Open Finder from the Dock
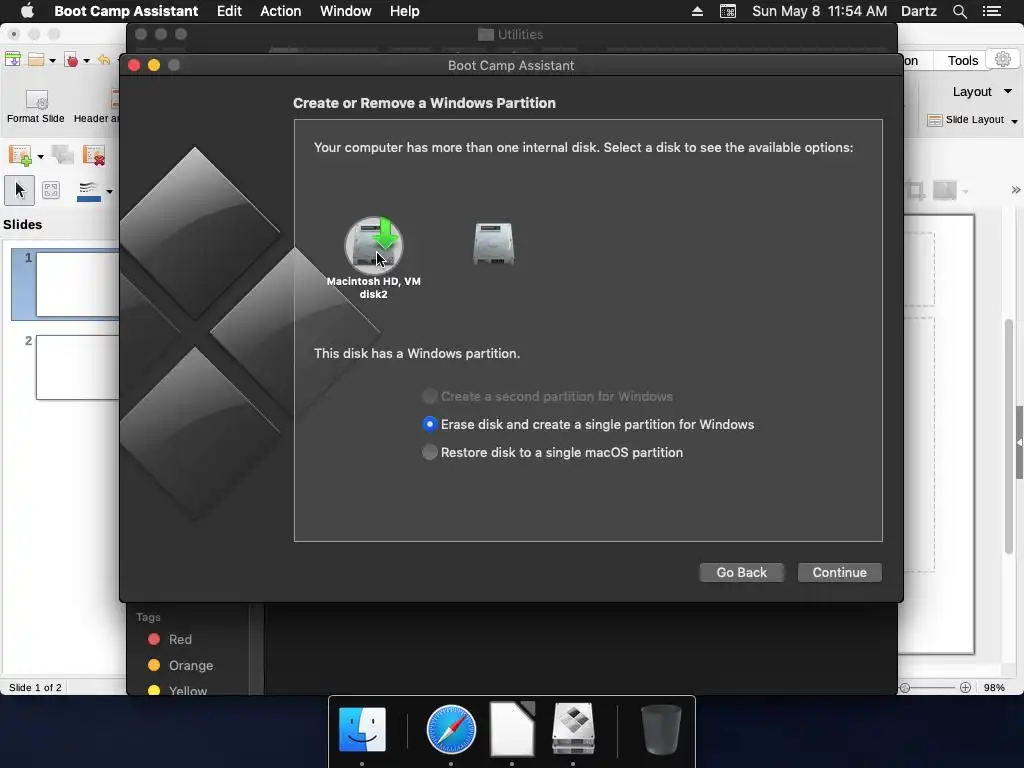 (x=362, y=729)
